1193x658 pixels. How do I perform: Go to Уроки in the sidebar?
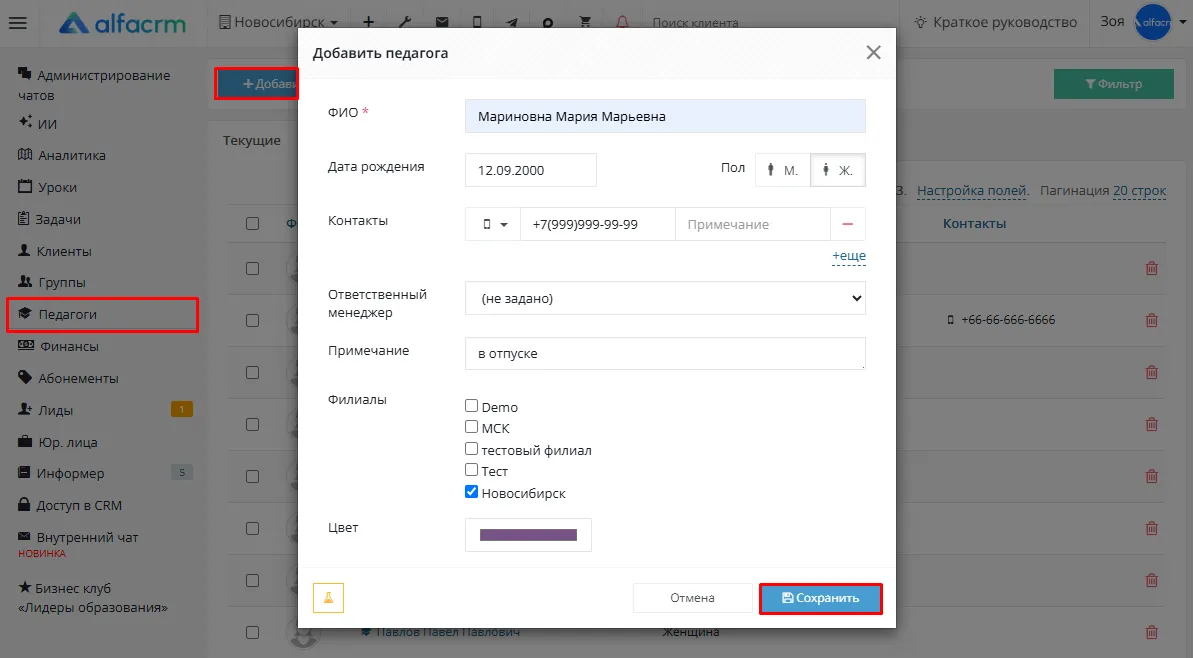click(x=47, y=187)
